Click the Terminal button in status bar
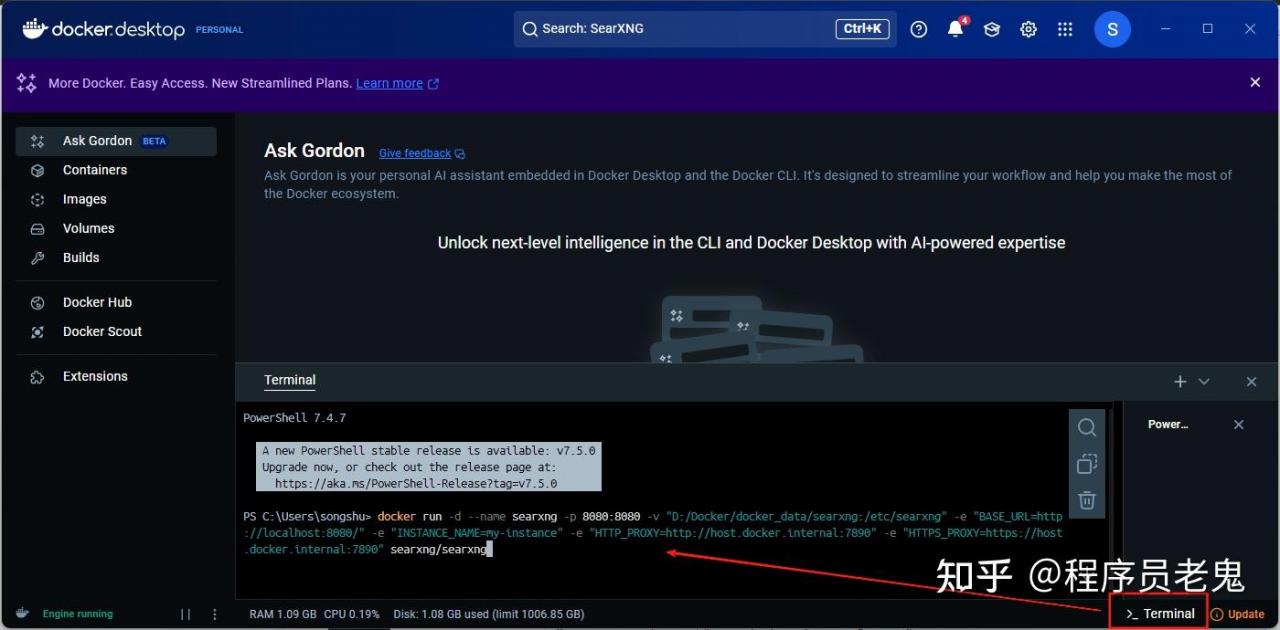1280x630 pixels. coord(1159,614)
